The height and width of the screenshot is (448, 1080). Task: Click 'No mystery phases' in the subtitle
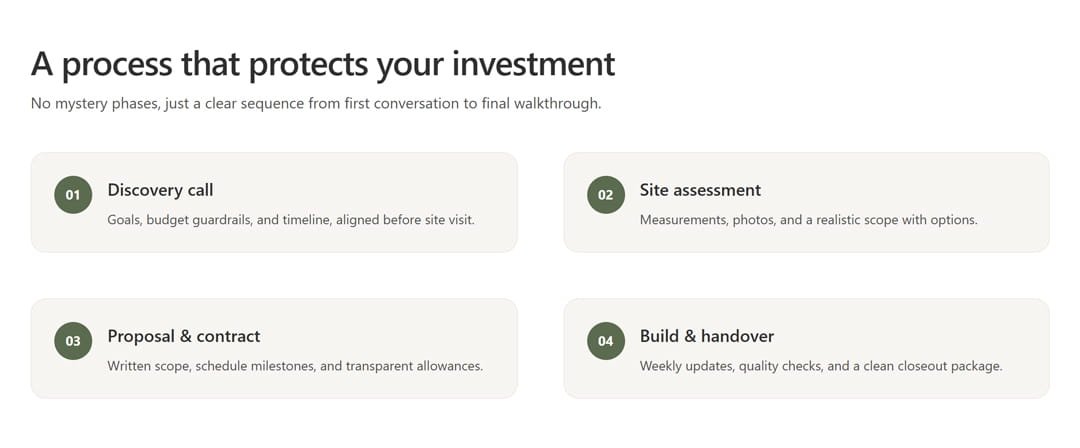[x=92, y=103]
